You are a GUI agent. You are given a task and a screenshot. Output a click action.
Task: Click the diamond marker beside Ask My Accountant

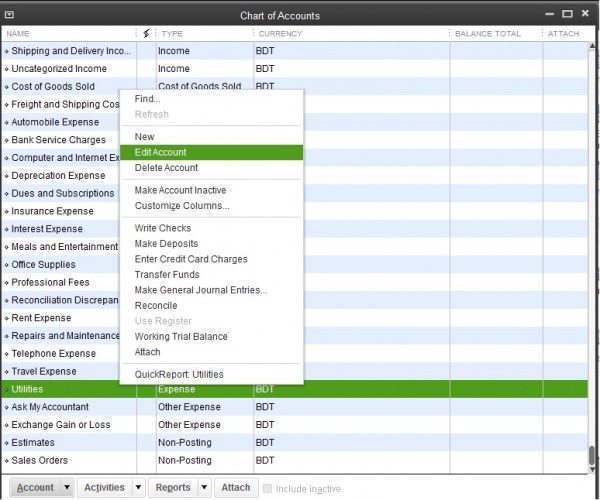pos(6,407)
